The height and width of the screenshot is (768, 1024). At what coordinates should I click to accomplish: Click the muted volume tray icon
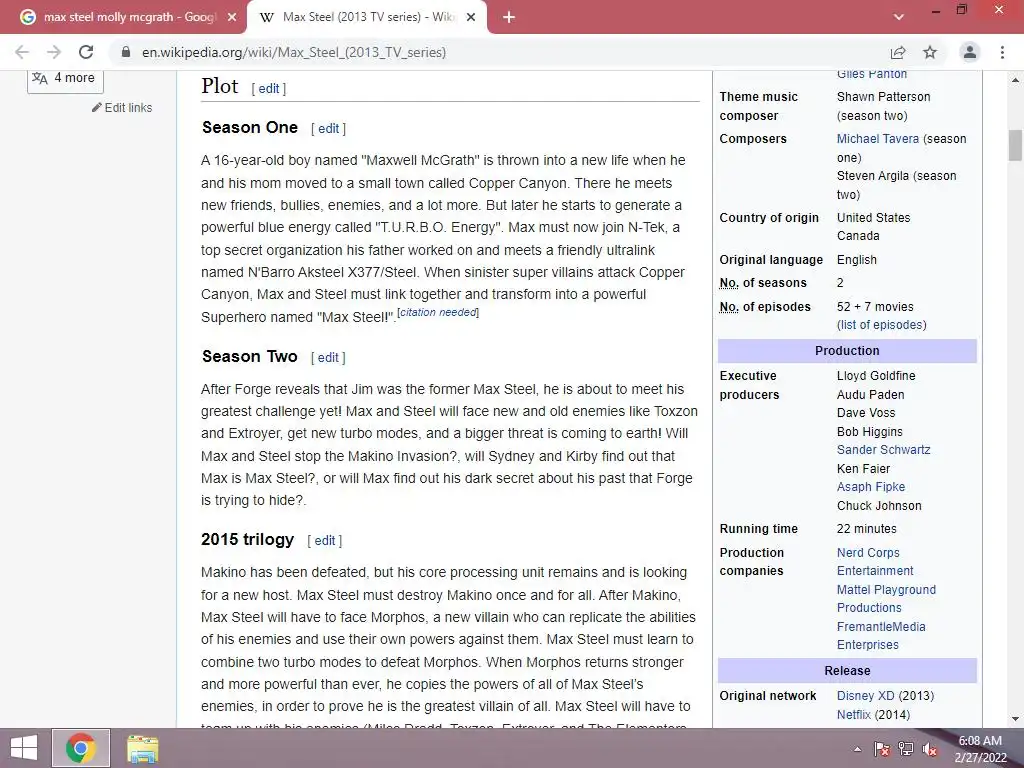coord(930,749)
